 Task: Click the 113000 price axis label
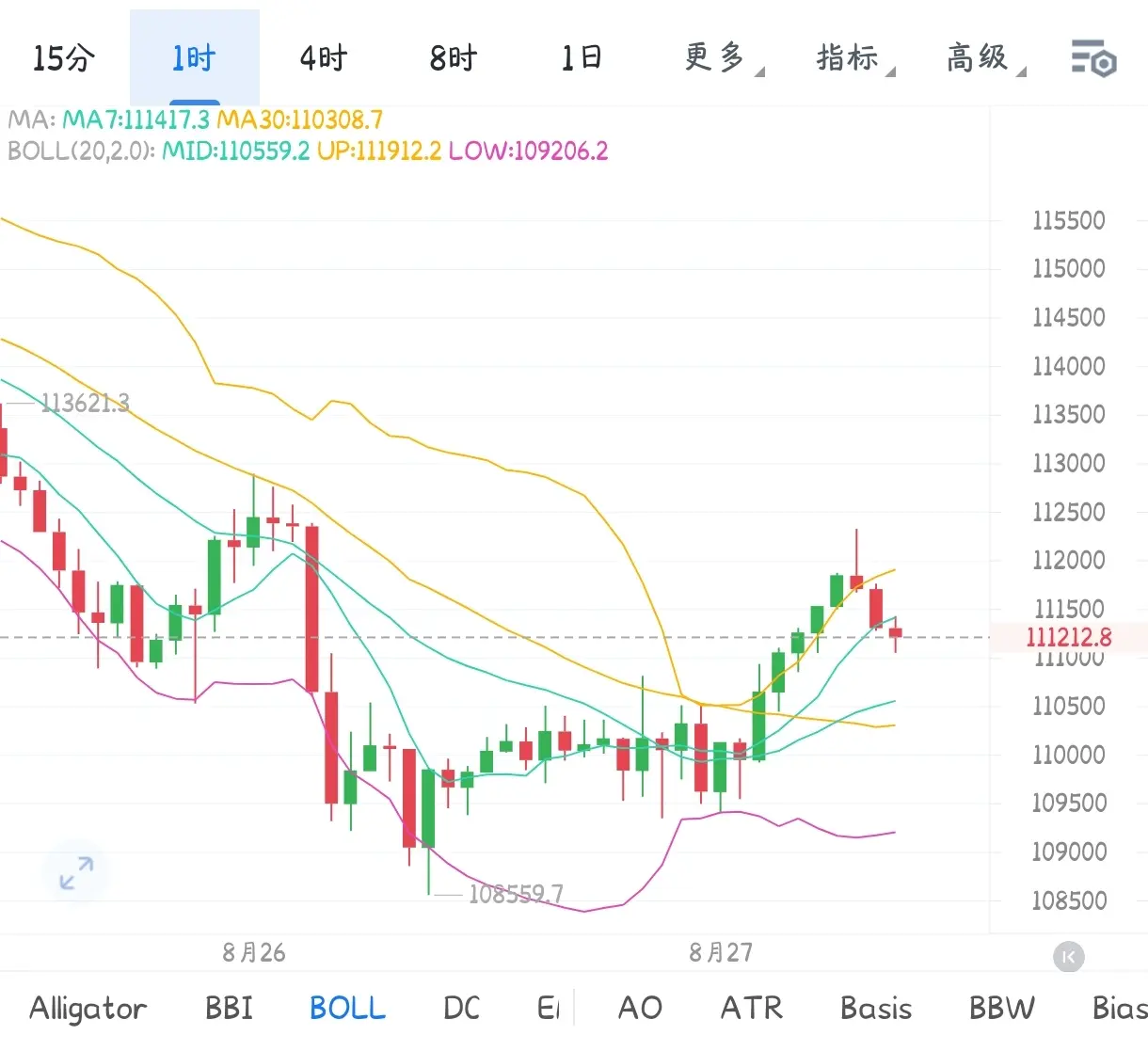1068,464
